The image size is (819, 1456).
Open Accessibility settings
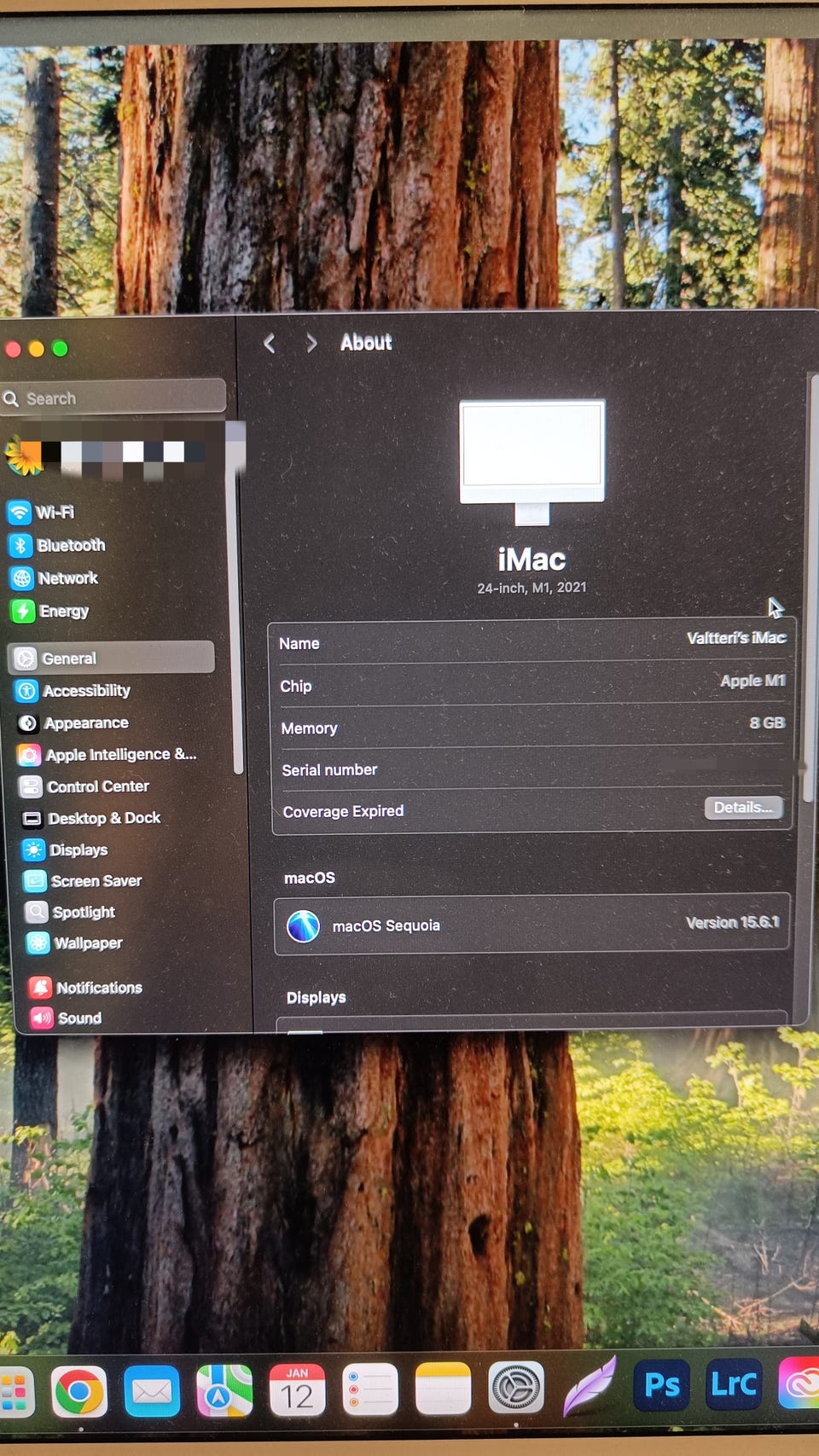tap(73, 690)
